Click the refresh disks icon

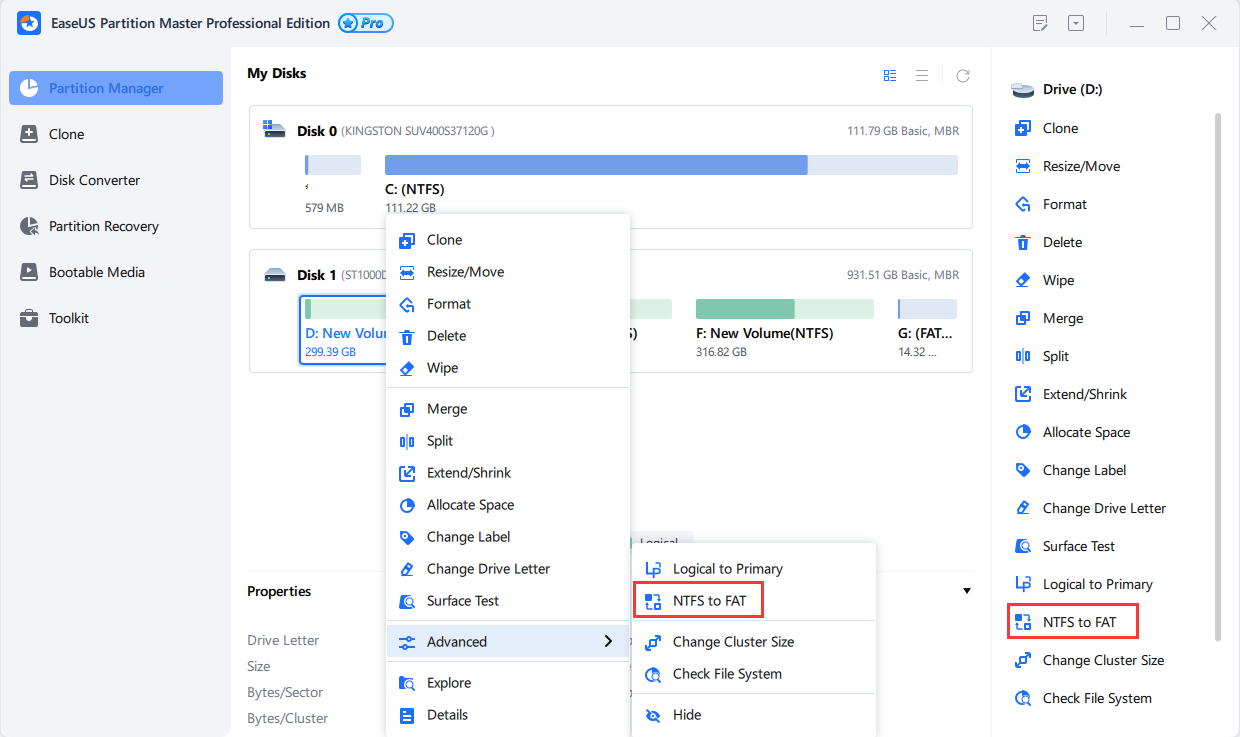pyautogui.click(x=962, y=76)
